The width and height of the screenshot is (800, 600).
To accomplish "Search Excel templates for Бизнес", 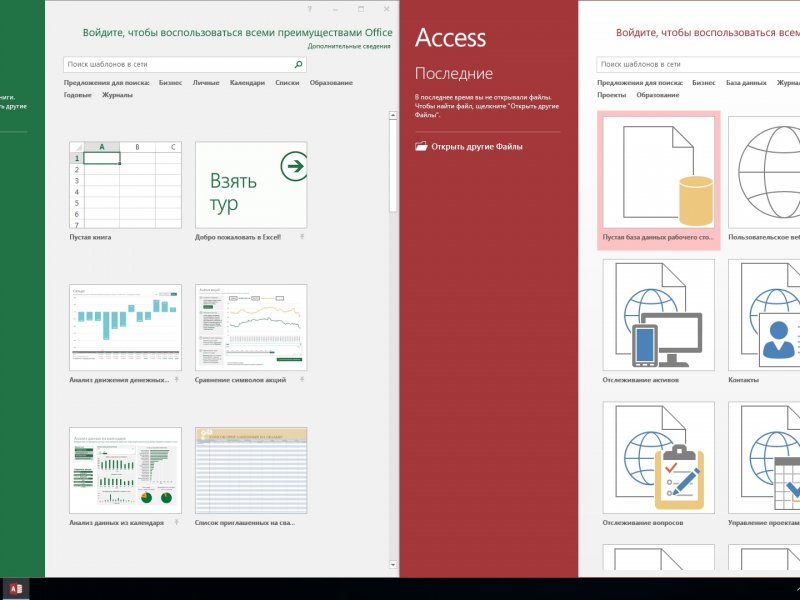I will click(170, 83).
